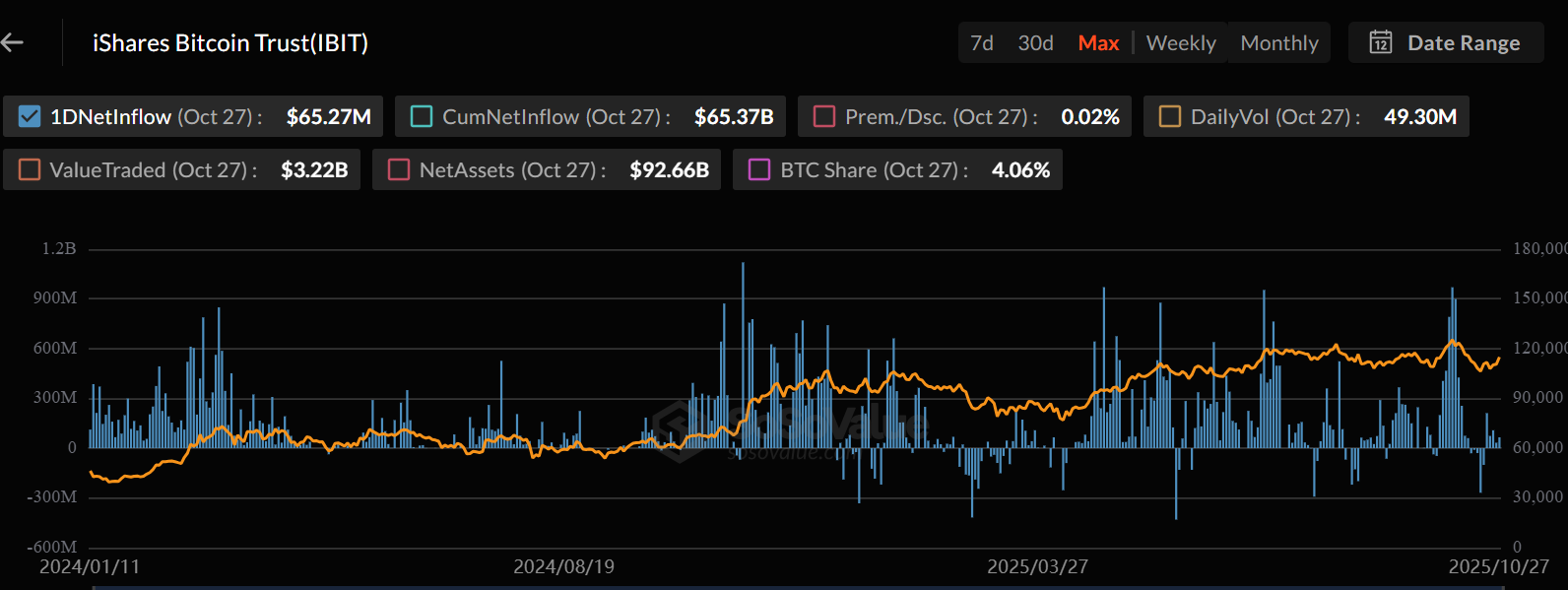Switch to the 30d range

(1035, 43)
